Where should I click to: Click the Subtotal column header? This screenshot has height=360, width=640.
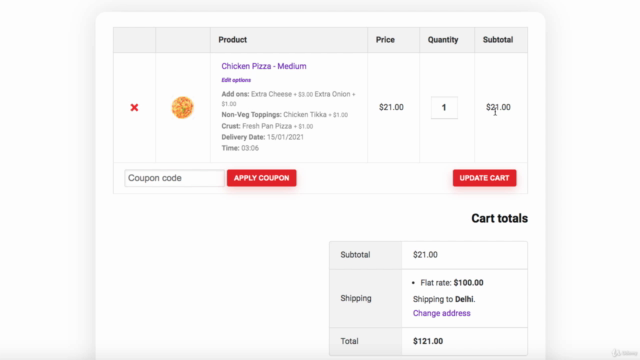[x=498, y=40]
